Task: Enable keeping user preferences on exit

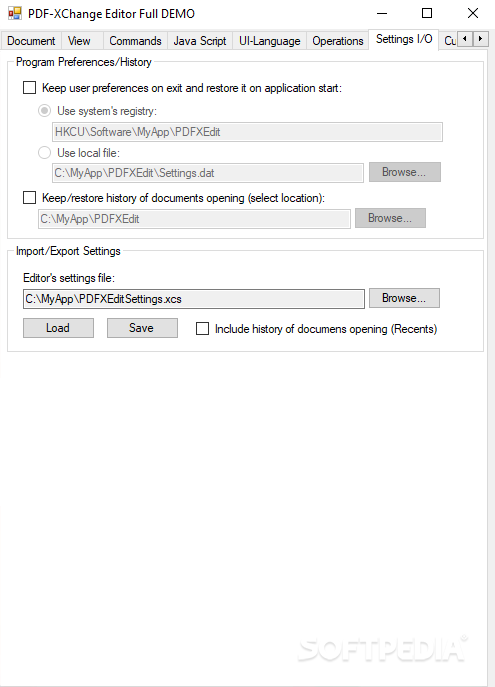Action: click(29, 88)
